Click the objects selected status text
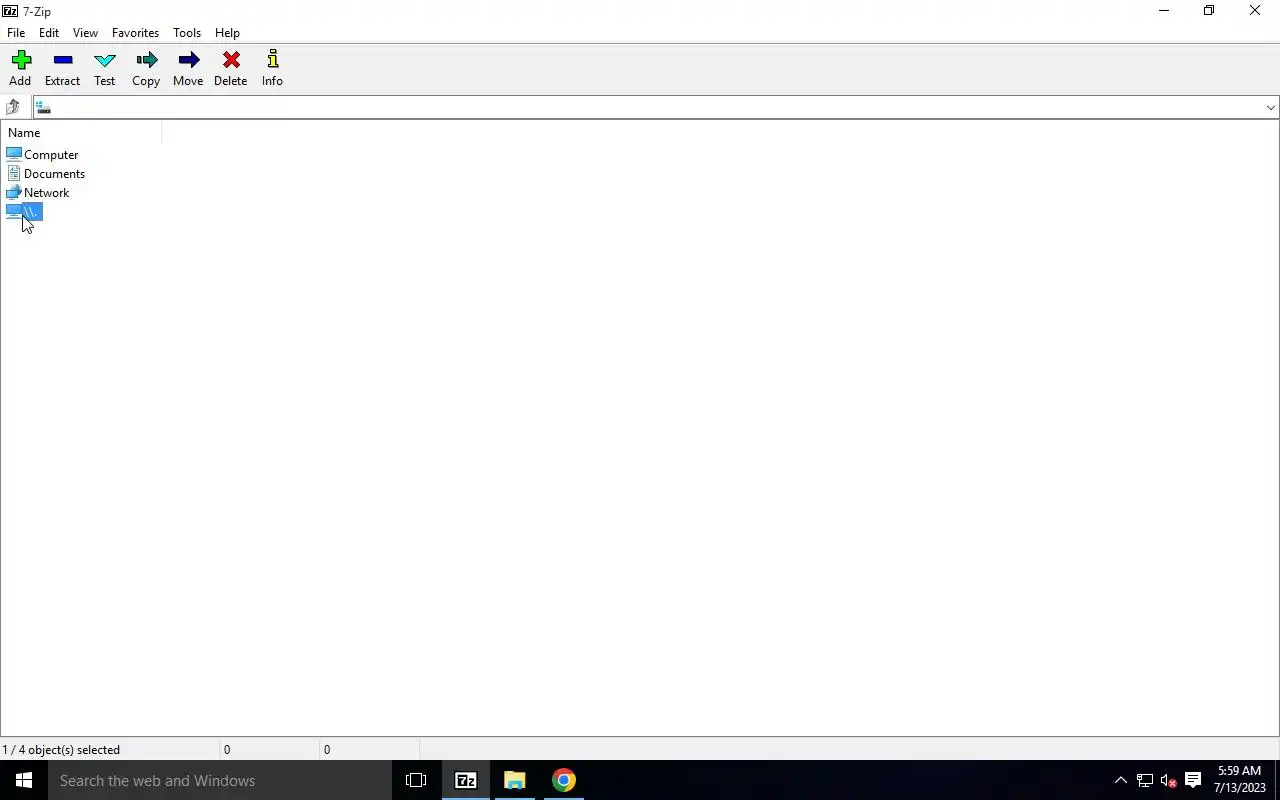The image size is (1280, 800). pos(61,749)
